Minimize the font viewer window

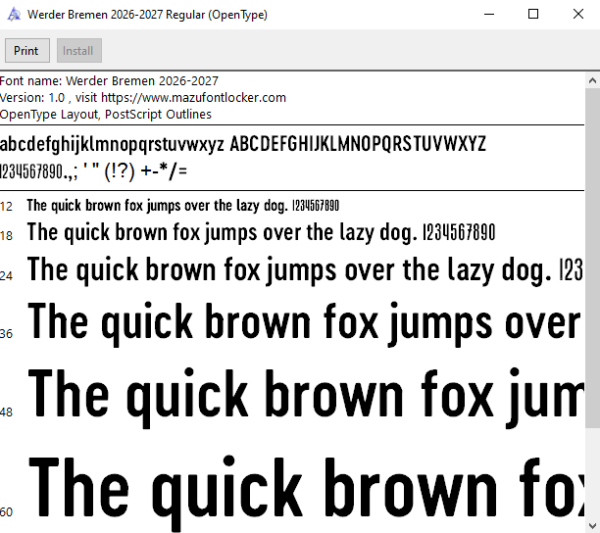pyautogui.click(x=489, y=15)
